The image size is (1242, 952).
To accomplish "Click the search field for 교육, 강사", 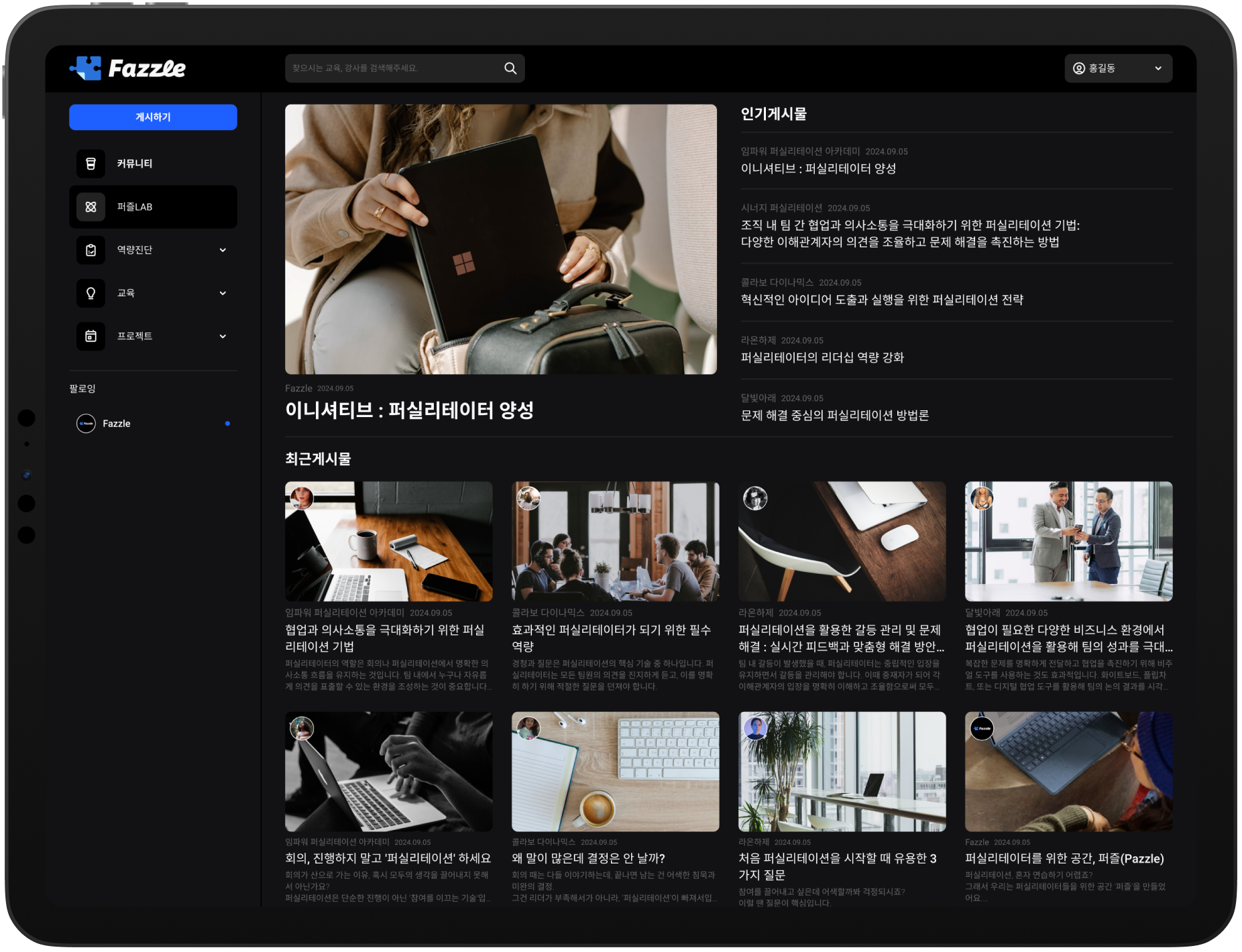I will pyautogui.click(x=404, y=68).
